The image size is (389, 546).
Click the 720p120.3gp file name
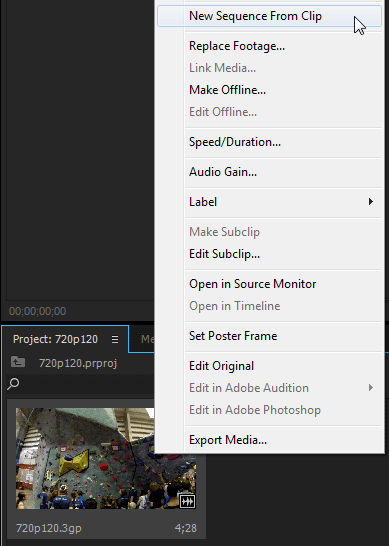pos(49,528)
